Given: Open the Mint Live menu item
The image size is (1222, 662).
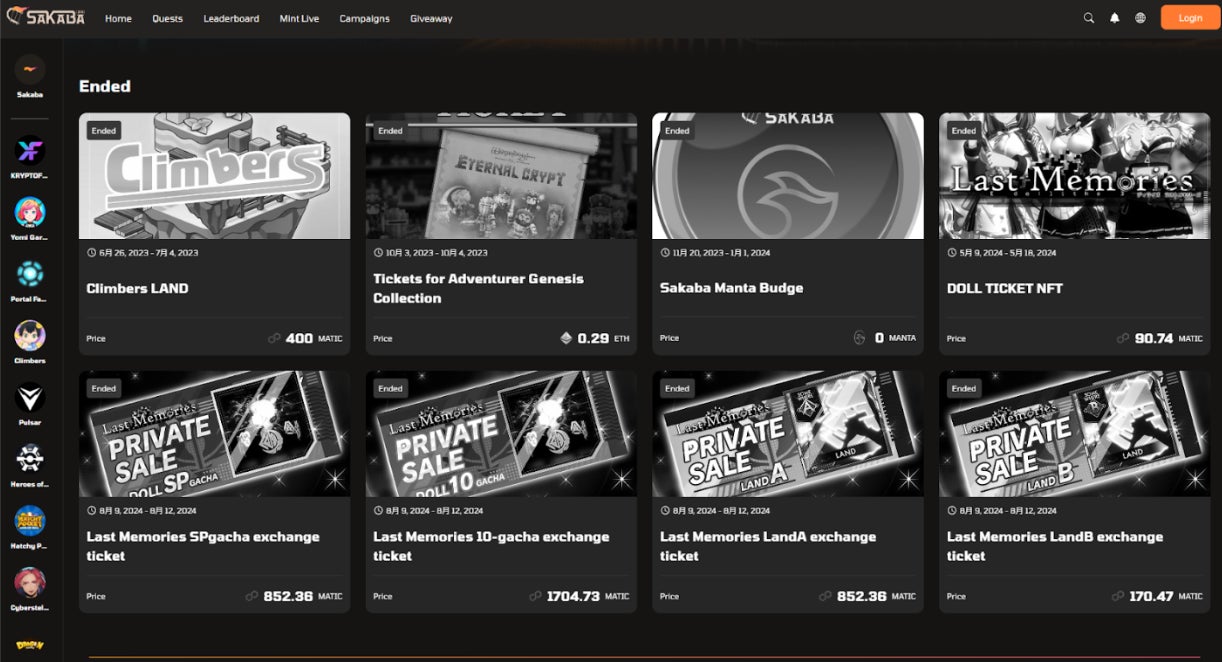Looking at the screenshot, I should [x=299, y=18].
